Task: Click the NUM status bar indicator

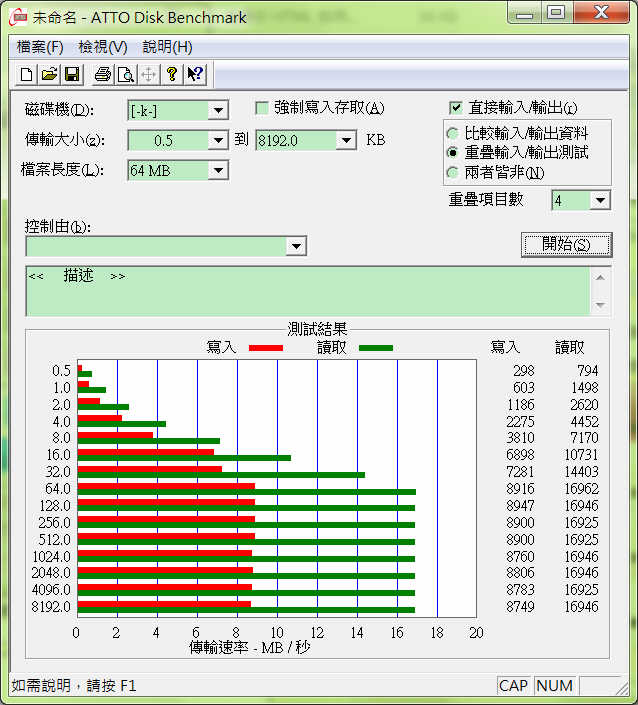Action: click(x=555, y=686)
